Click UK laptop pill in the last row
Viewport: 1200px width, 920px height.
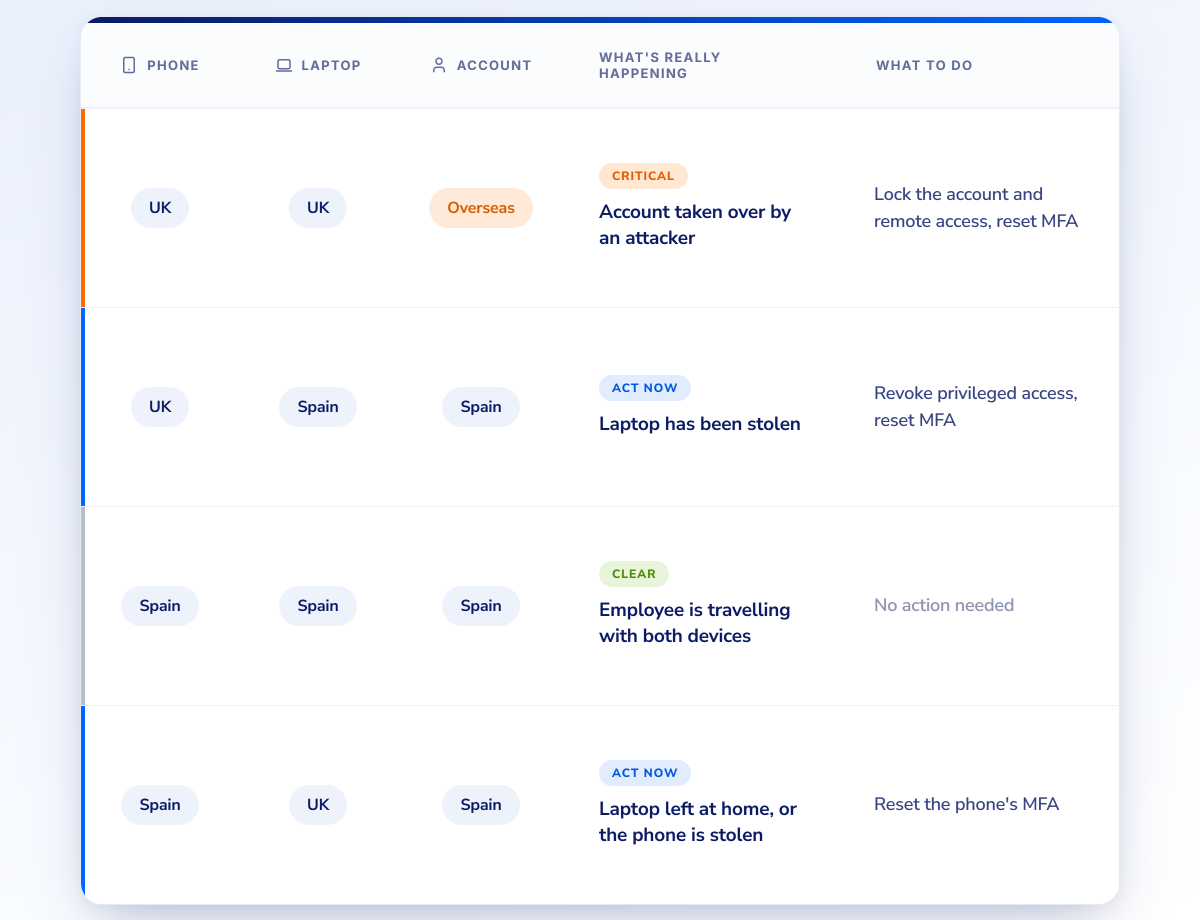(x=318, y=805)
